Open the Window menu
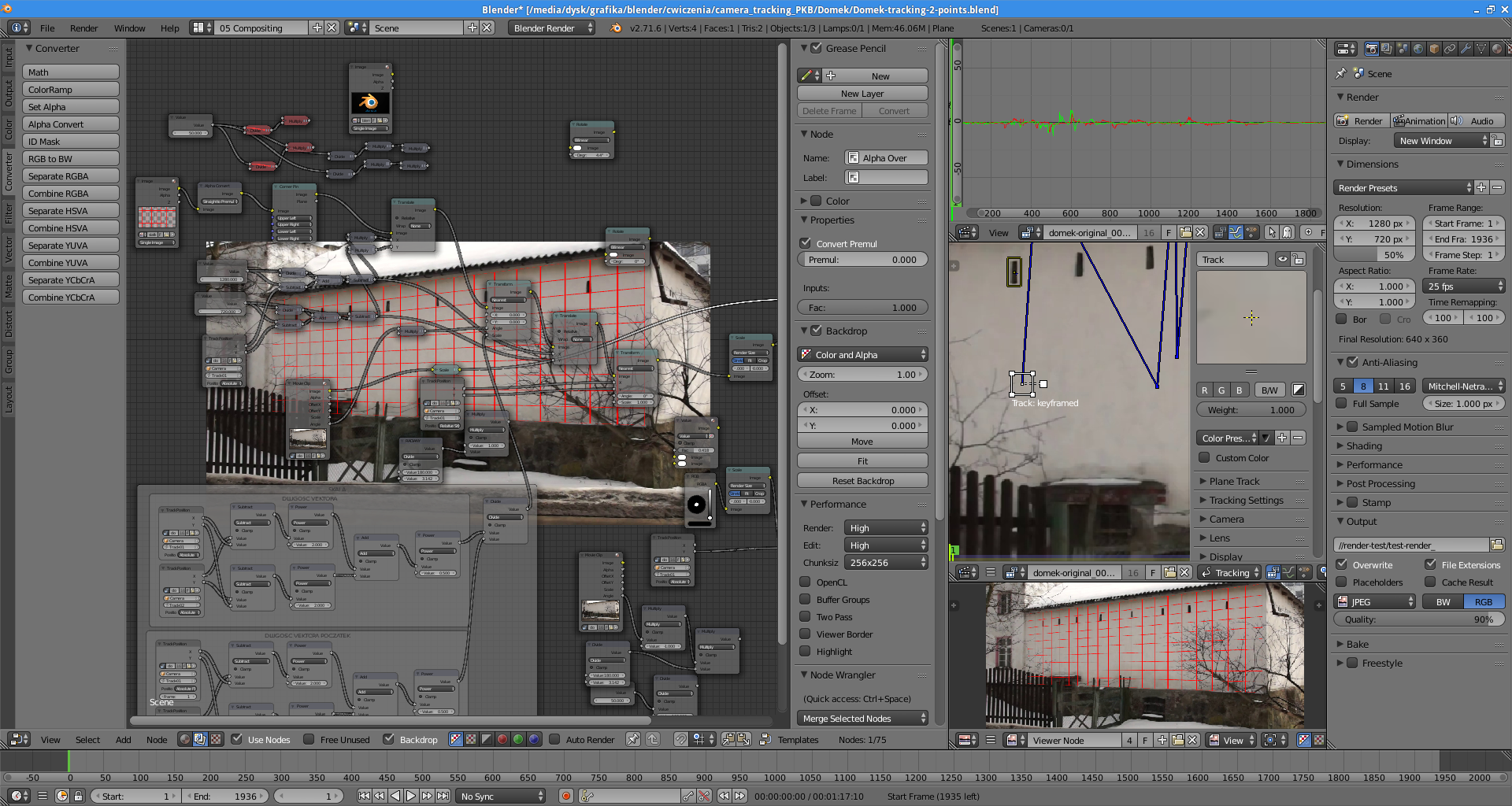 [129, 28]
